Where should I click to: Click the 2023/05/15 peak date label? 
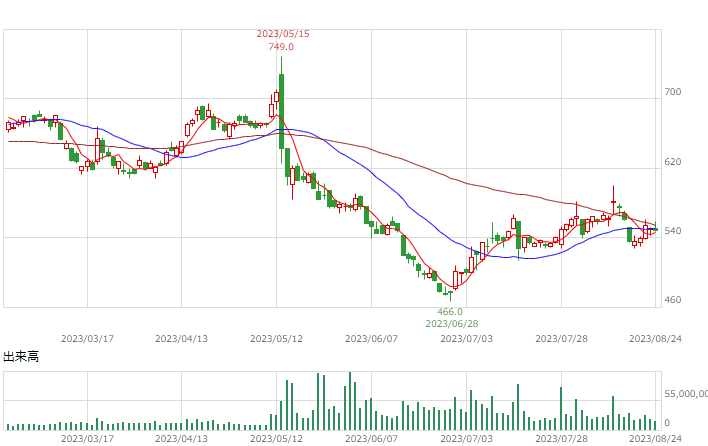point(283,34)
